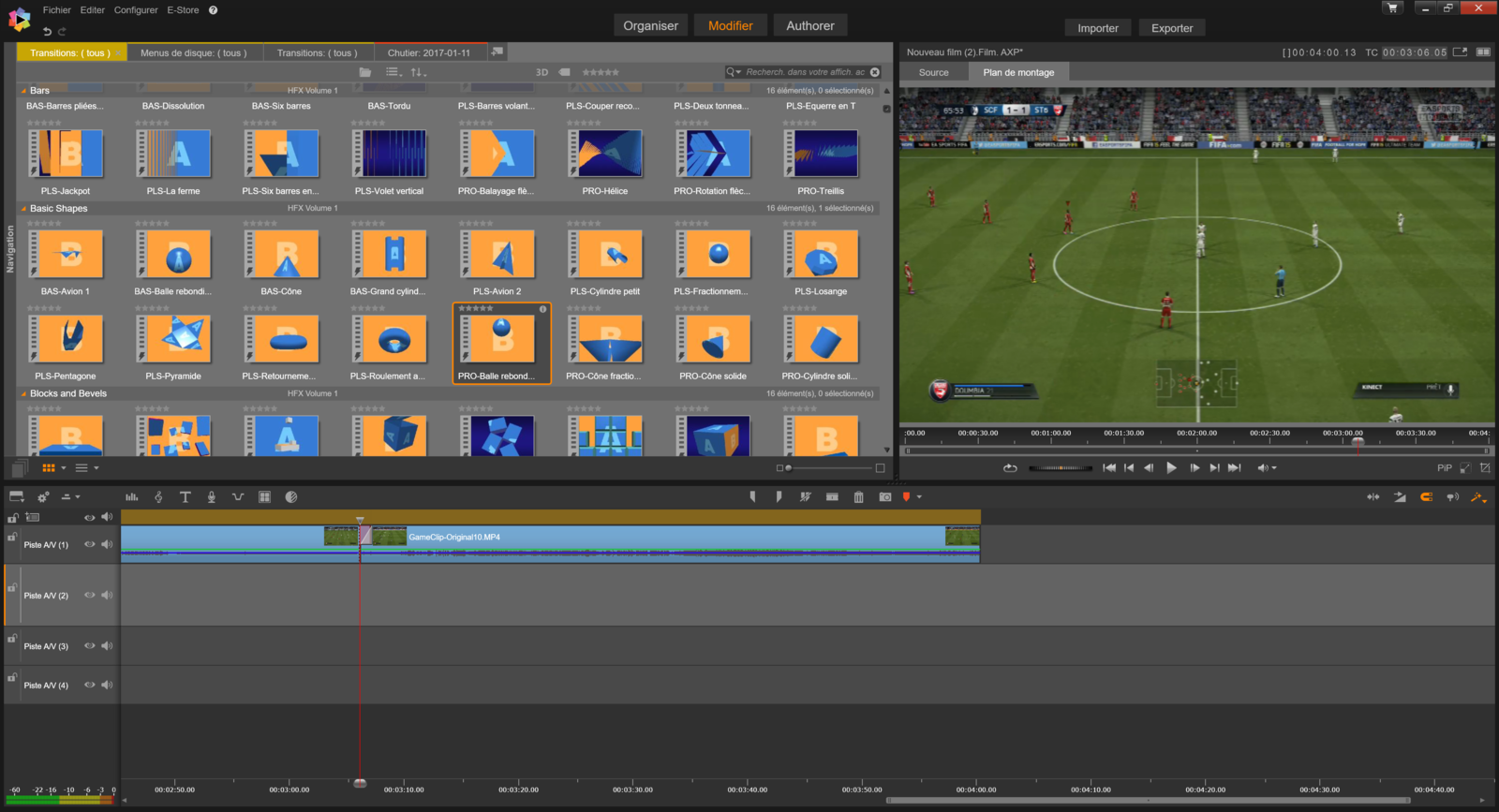
Task: Start voice-over with the microphone tool
Action: [x=212, y=497]
